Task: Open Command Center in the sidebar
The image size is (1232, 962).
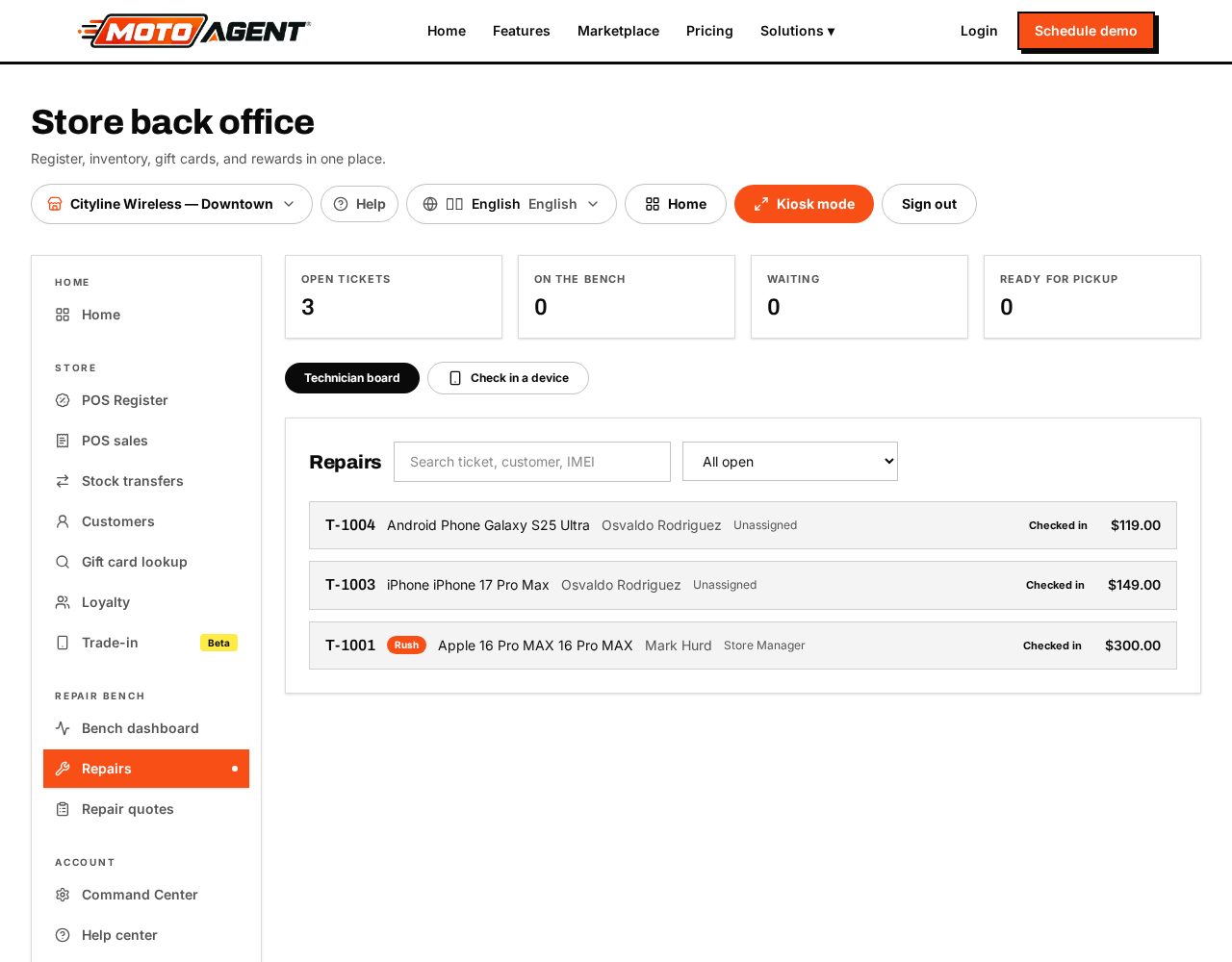Action: pos(146,895)
